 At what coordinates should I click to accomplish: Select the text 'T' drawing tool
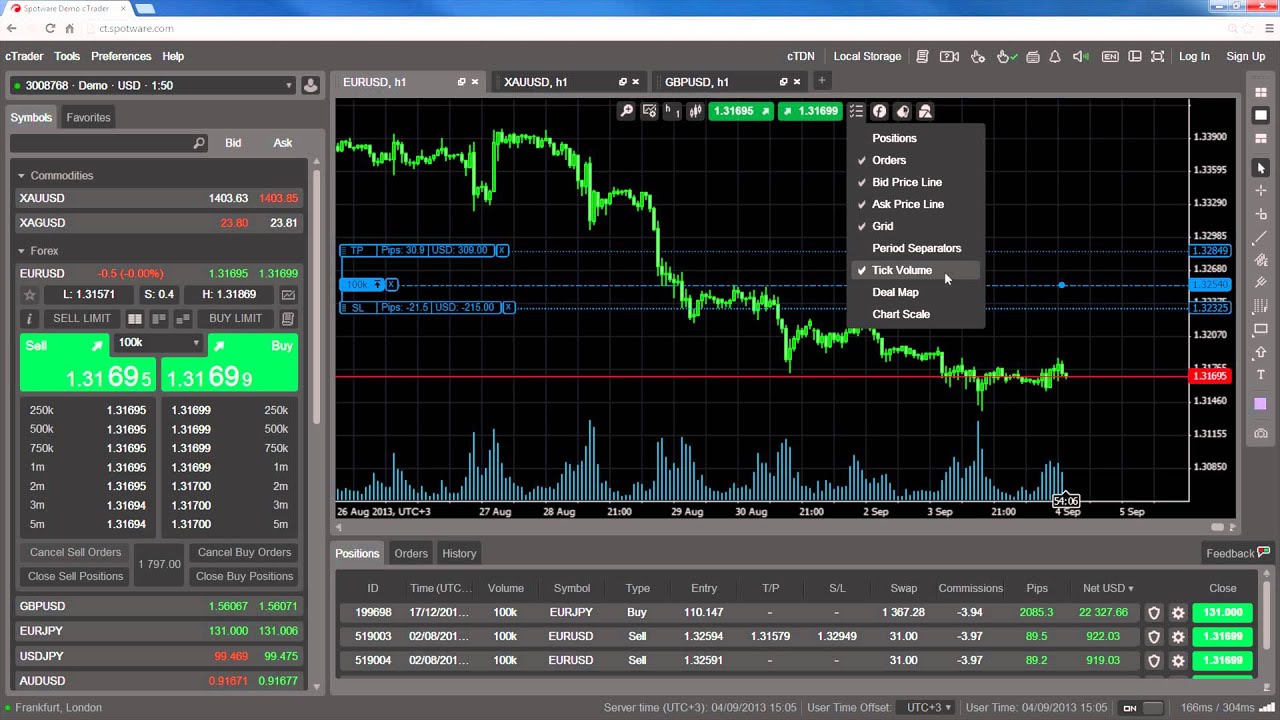click(1261, 375)
